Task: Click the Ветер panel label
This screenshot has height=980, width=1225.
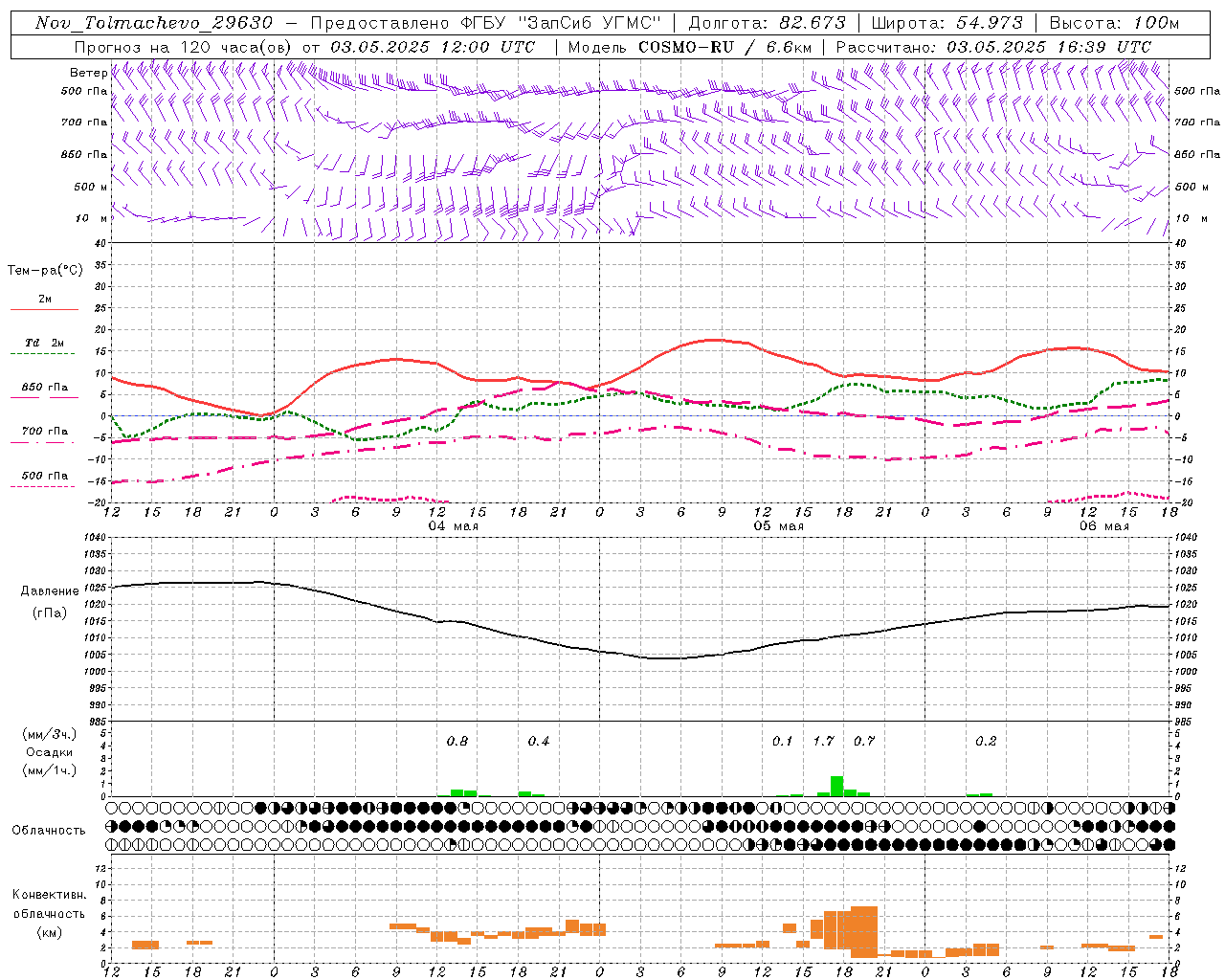Action: pos(88,73)
